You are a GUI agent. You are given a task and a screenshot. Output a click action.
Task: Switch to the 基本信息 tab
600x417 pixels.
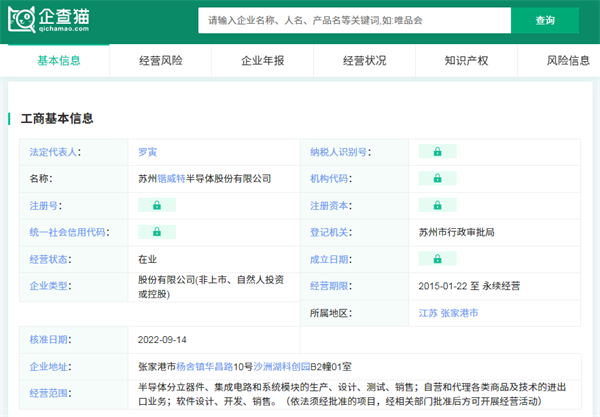coord(59,60)
